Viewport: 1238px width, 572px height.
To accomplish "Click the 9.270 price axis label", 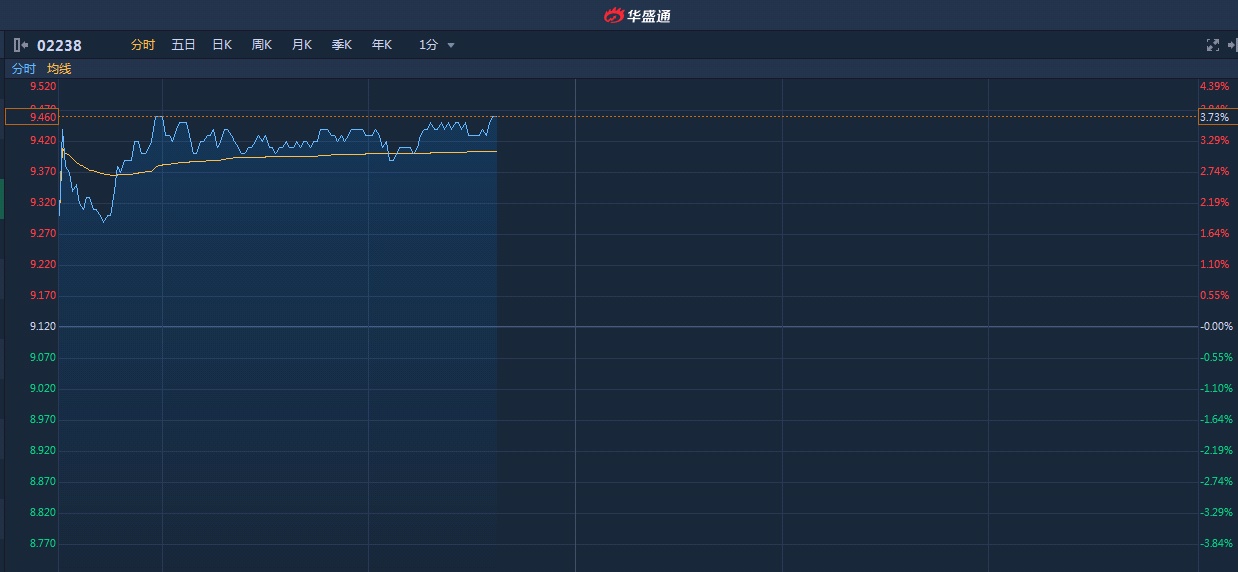I will 43,234.
